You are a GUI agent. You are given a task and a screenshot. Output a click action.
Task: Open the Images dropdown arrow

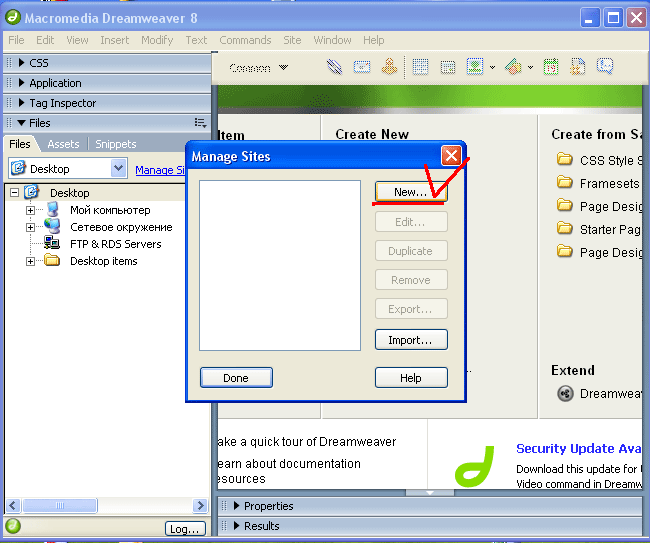pyautogui.click(x=492, y=67)
